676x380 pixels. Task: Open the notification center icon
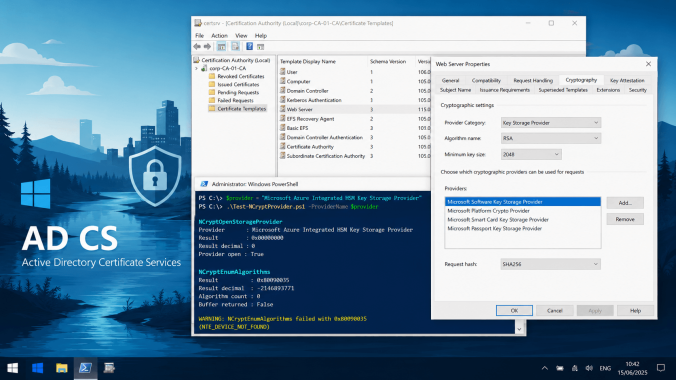click(661, 368)
